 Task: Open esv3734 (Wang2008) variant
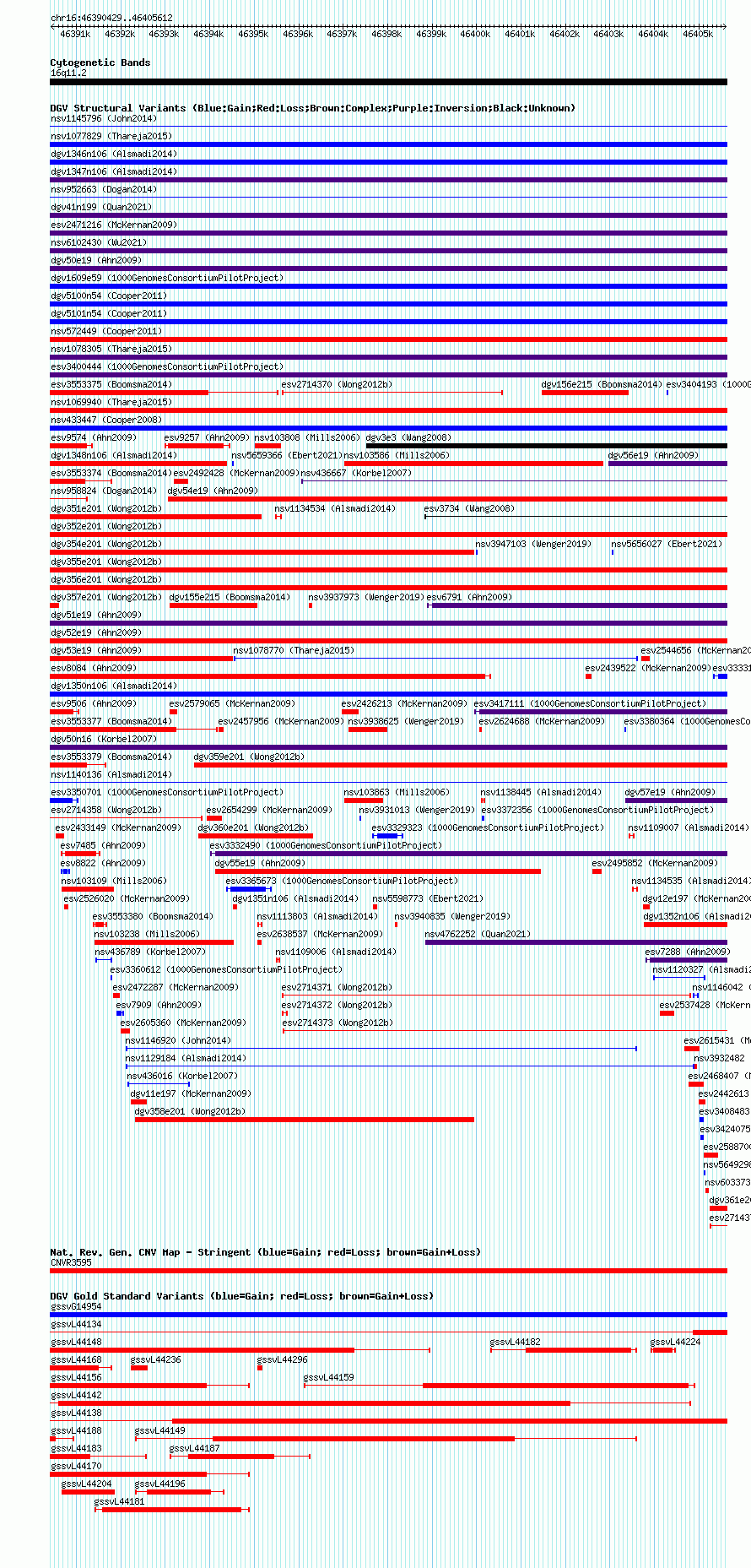click(469, 508)
